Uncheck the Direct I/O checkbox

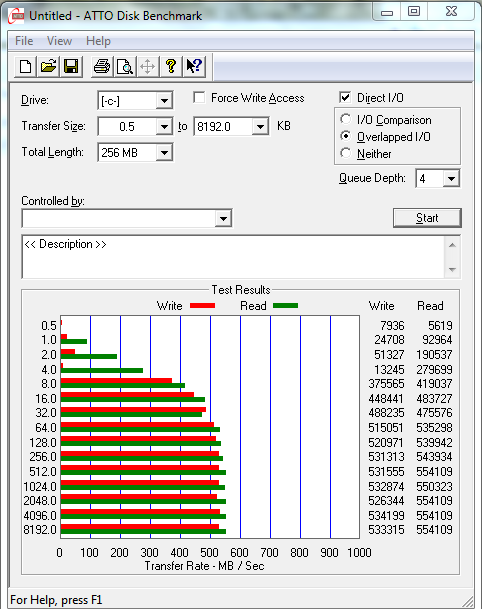pos(345,97)
